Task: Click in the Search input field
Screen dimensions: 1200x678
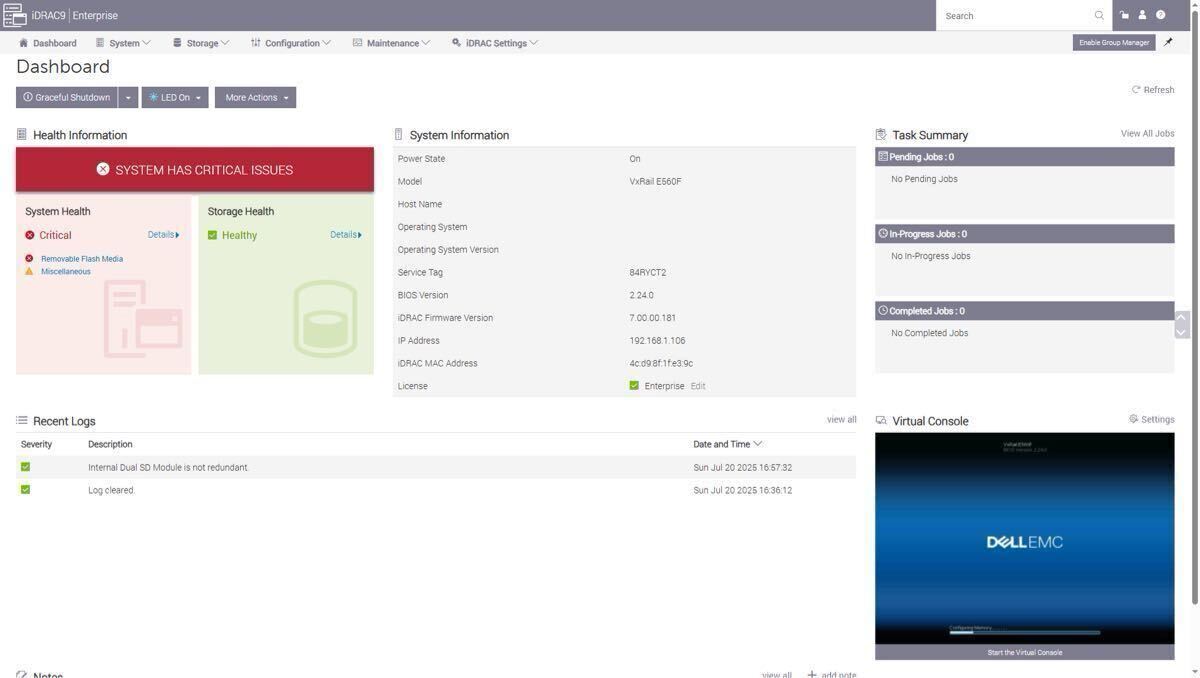Action: tap(1016, 15)
